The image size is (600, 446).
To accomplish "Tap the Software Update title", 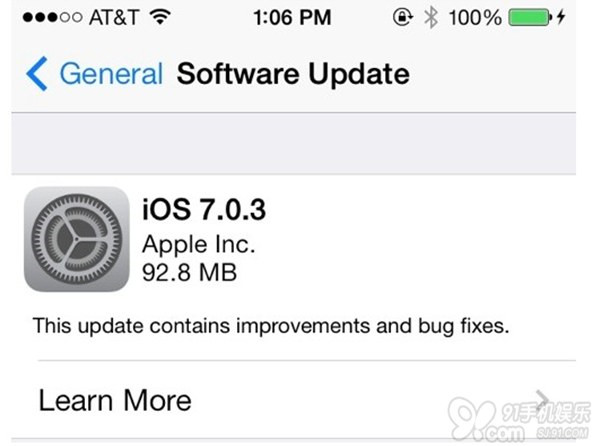I will pos(293,74).
